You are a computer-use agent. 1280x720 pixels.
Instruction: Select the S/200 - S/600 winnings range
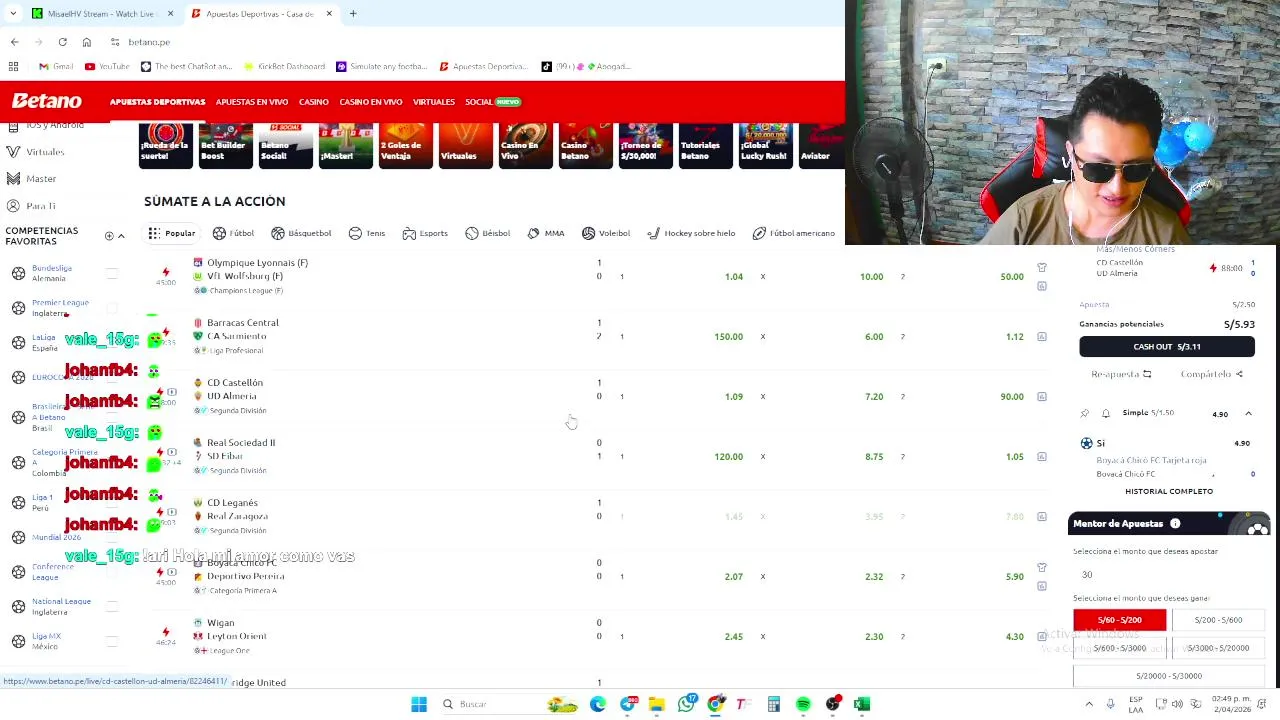[x=1218, y=620]
